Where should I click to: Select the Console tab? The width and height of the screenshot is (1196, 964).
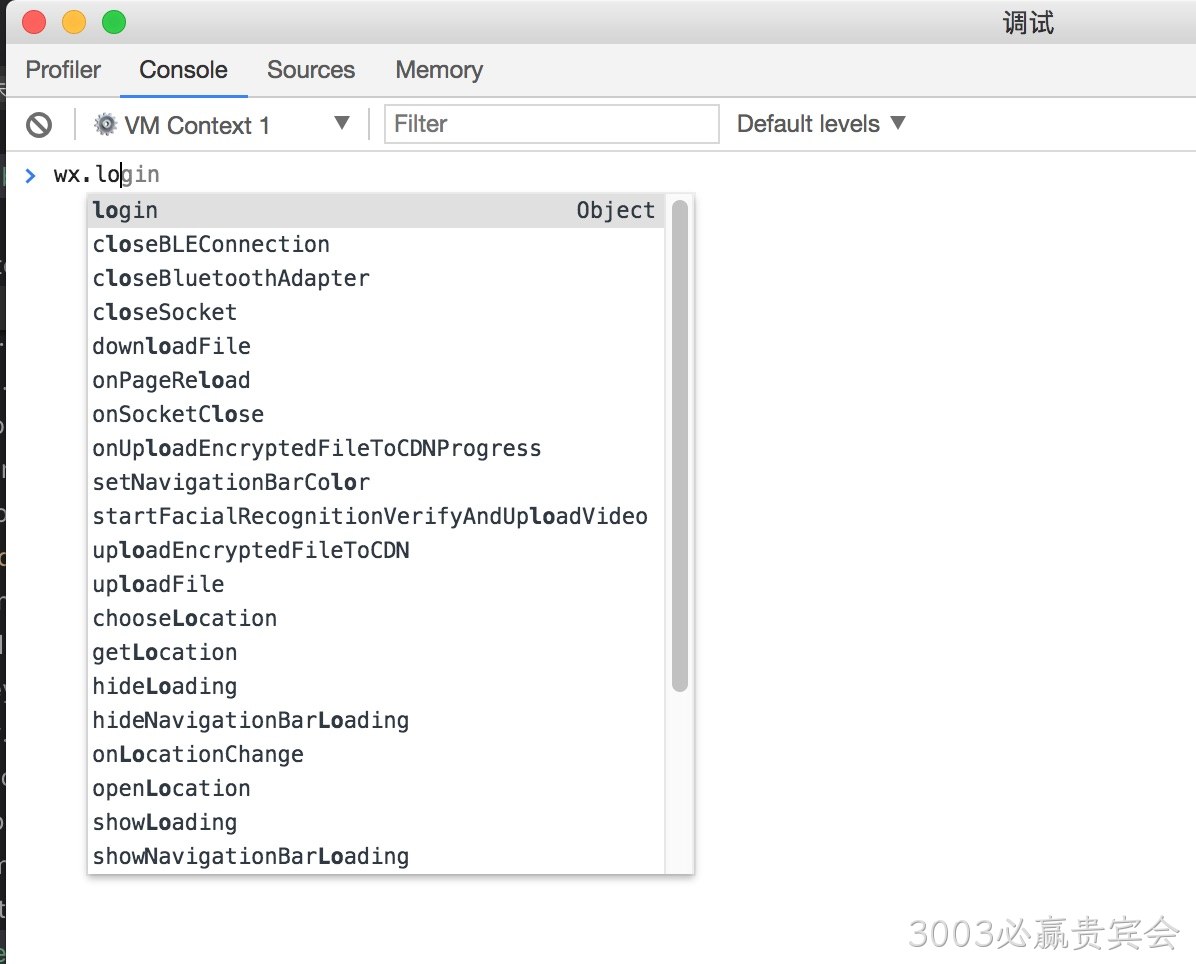(x=183, y=69)
